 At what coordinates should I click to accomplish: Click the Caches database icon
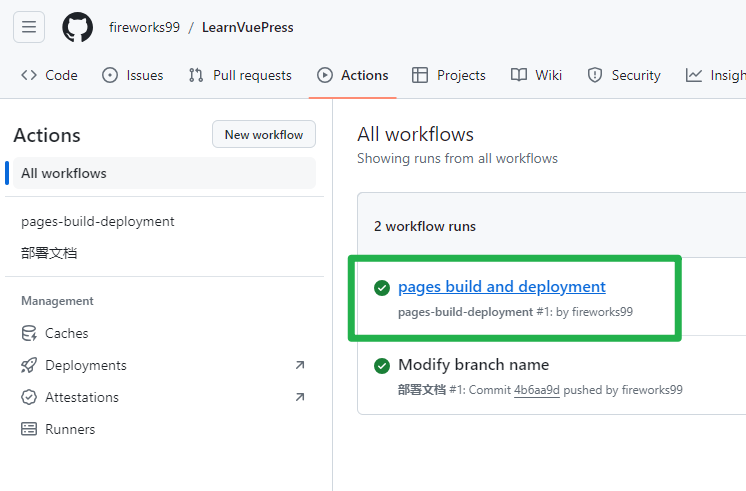(29, 333)
